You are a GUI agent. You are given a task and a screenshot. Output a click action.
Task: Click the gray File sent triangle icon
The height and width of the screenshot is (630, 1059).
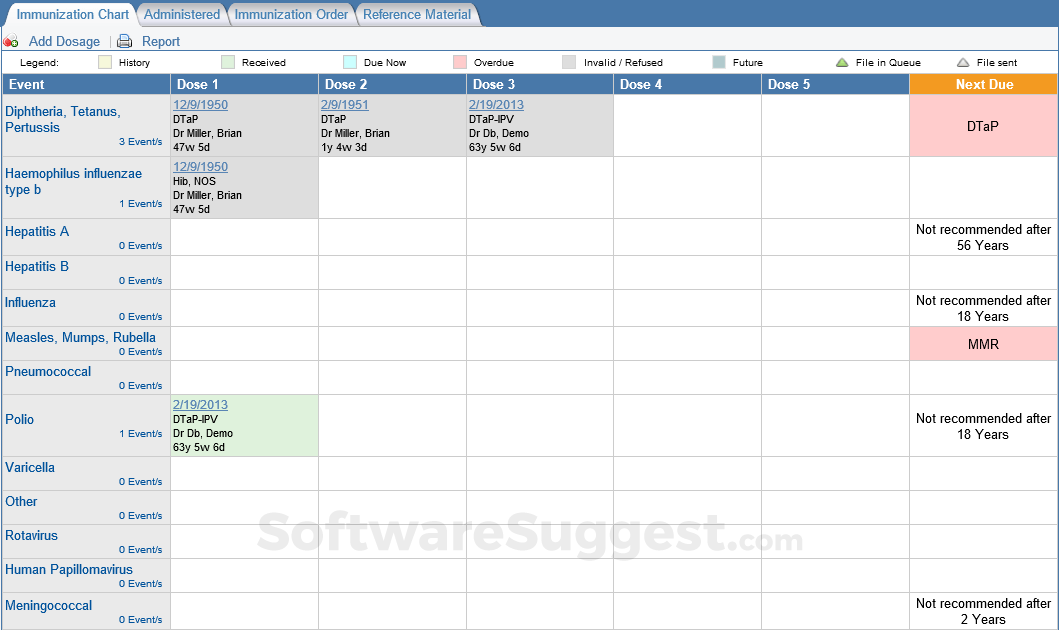coord(963,63)
